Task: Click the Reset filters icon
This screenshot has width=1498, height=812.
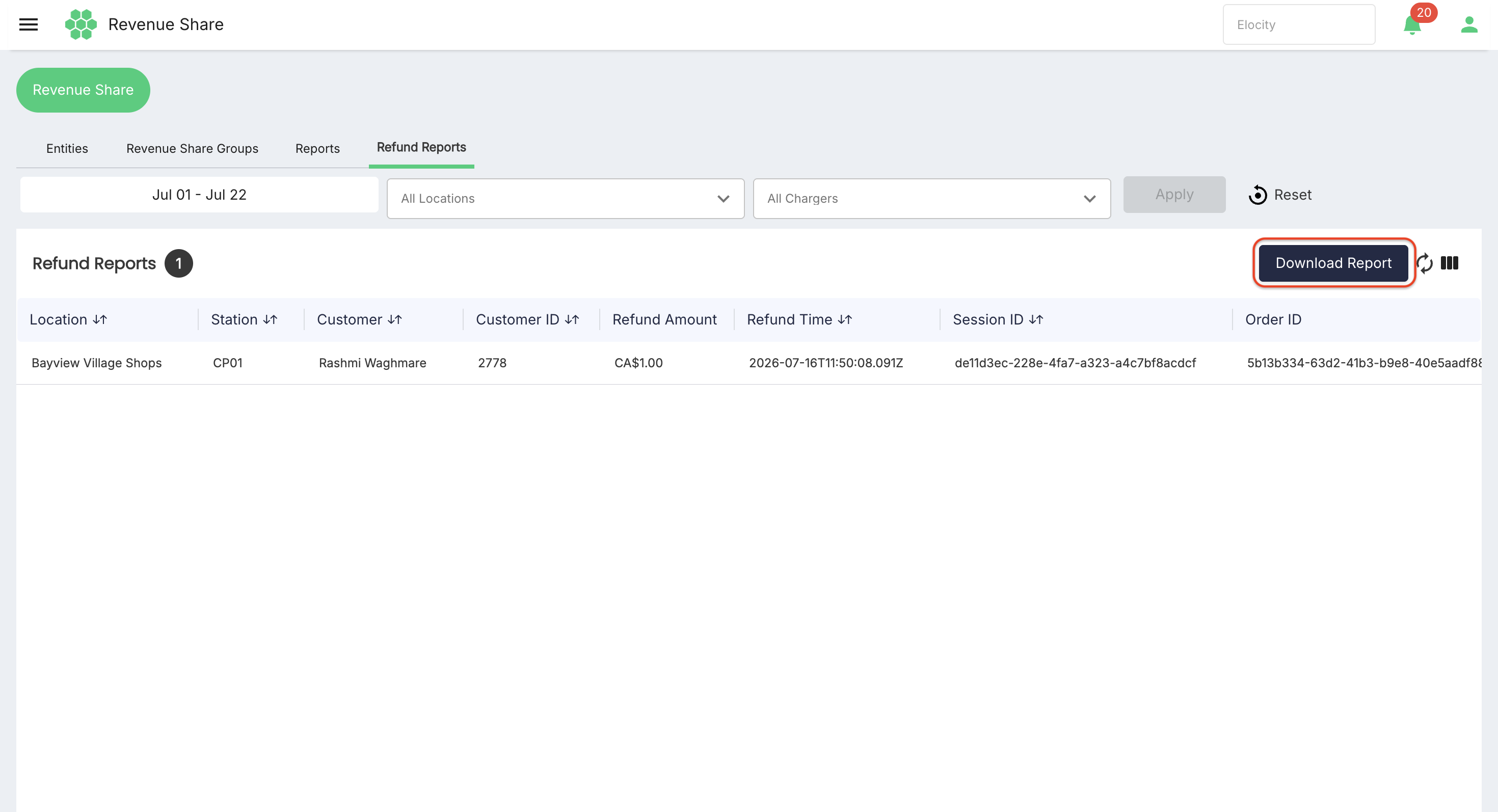Action: (x=1258, y=195)
